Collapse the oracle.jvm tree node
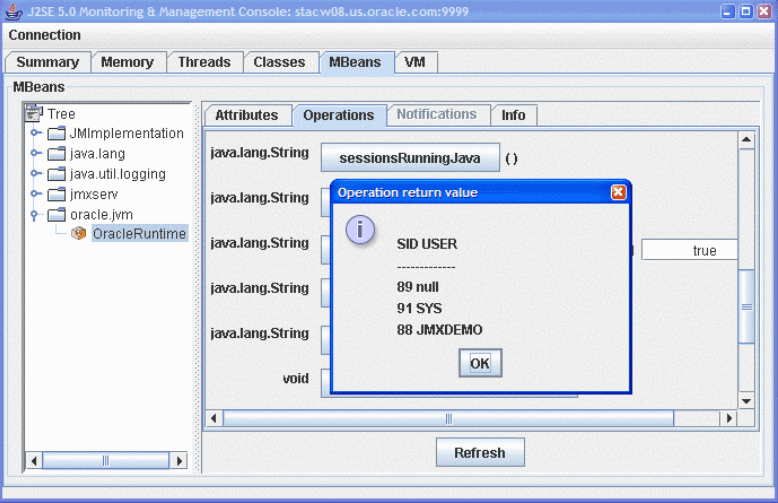This screenshot has width=778, height=503. [x=36, y=215]
